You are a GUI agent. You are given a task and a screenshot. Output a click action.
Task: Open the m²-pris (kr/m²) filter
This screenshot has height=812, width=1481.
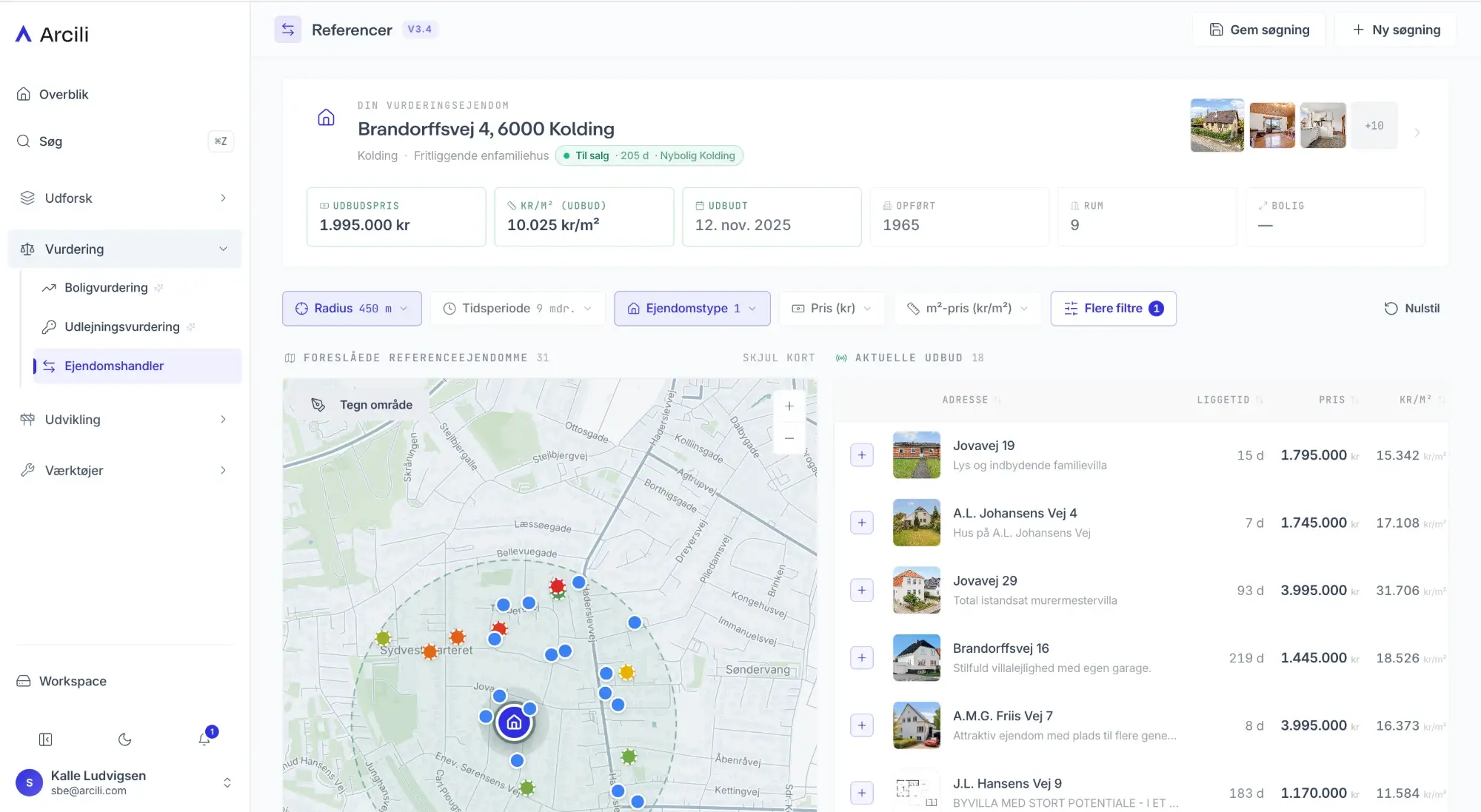click(968, 308)
